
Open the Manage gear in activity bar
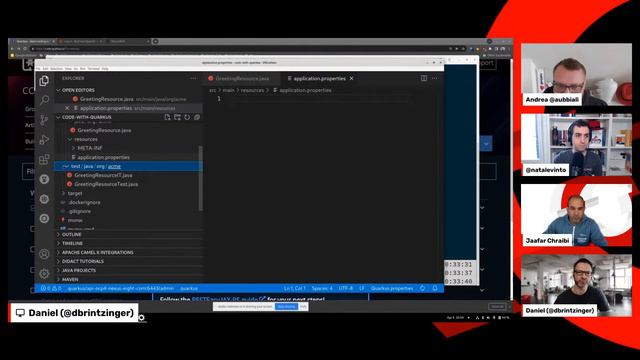click(x=44, y=273)
